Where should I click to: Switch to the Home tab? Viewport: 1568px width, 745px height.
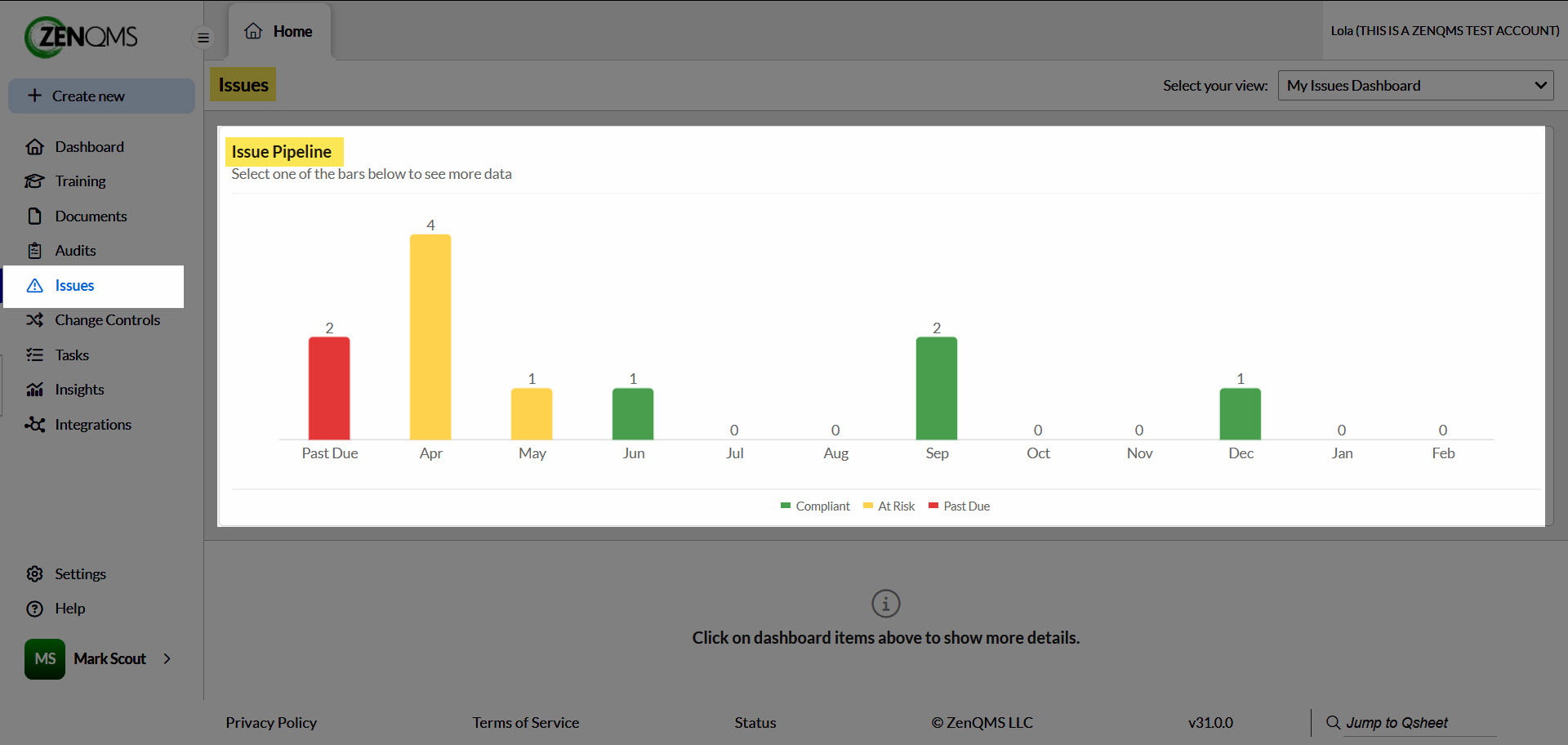(x=279, y=32)
